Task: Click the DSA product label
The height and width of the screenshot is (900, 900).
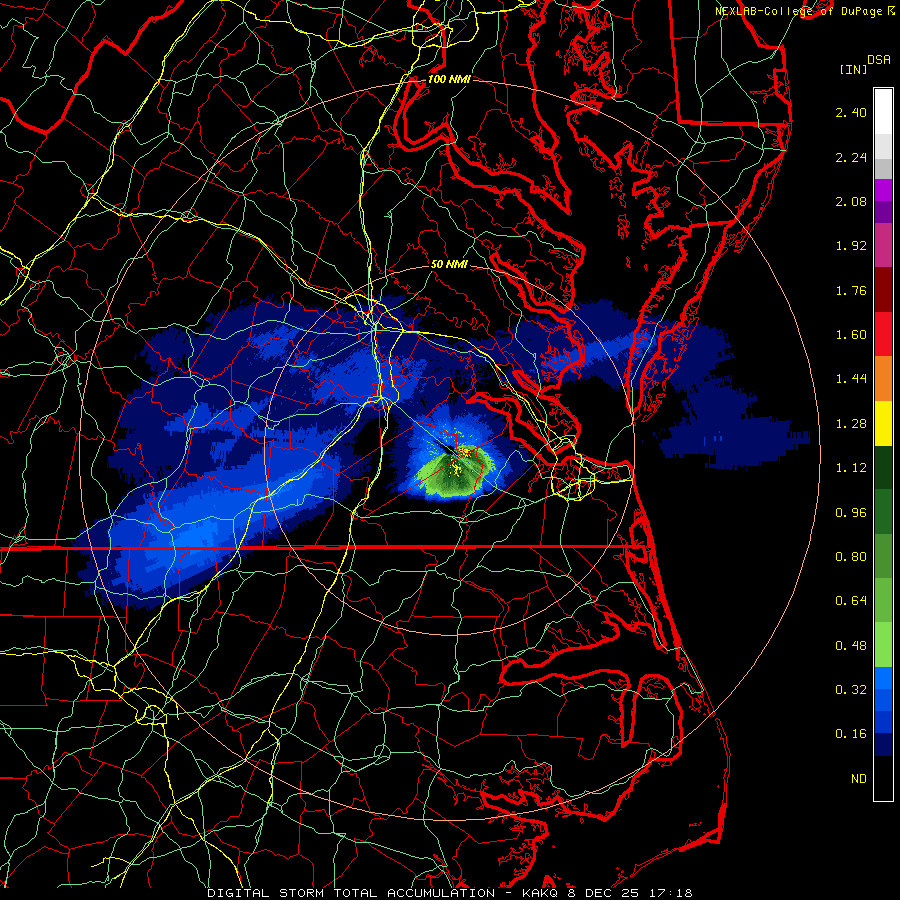Action: (879, 60)
